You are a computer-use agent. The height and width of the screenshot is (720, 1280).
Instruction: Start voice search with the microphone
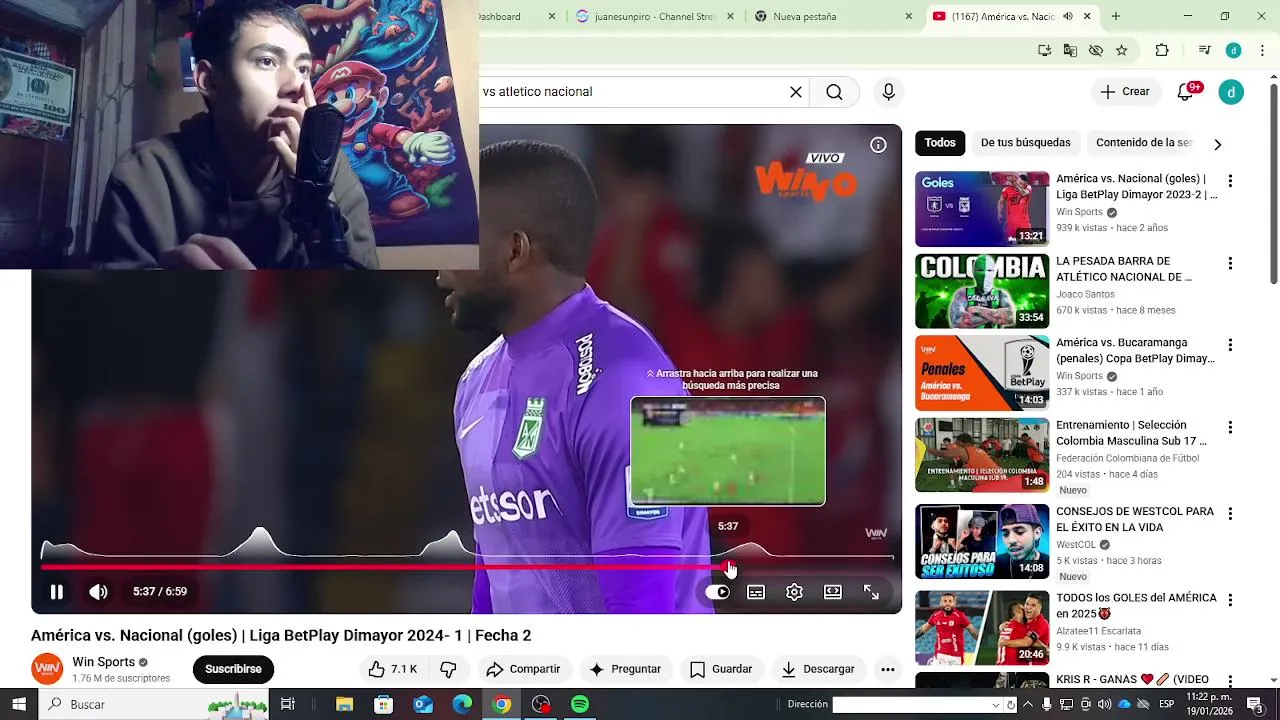point(889,92)
